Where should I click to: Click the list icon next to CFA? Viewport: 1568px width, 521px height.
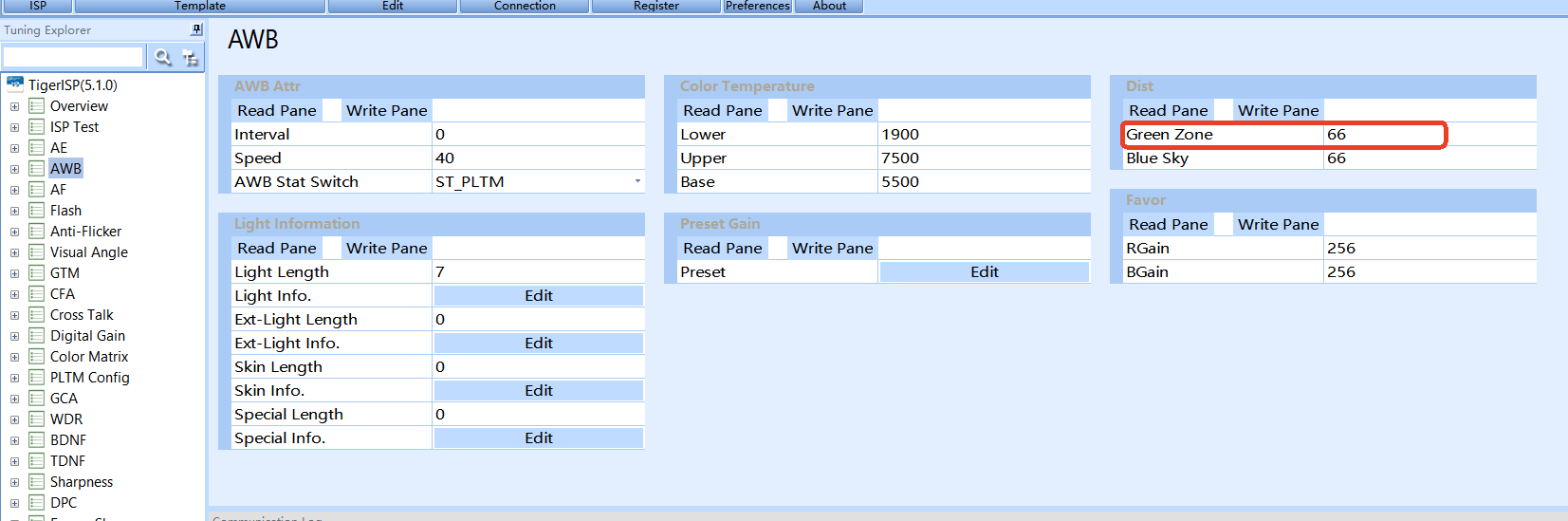(37, 293)
